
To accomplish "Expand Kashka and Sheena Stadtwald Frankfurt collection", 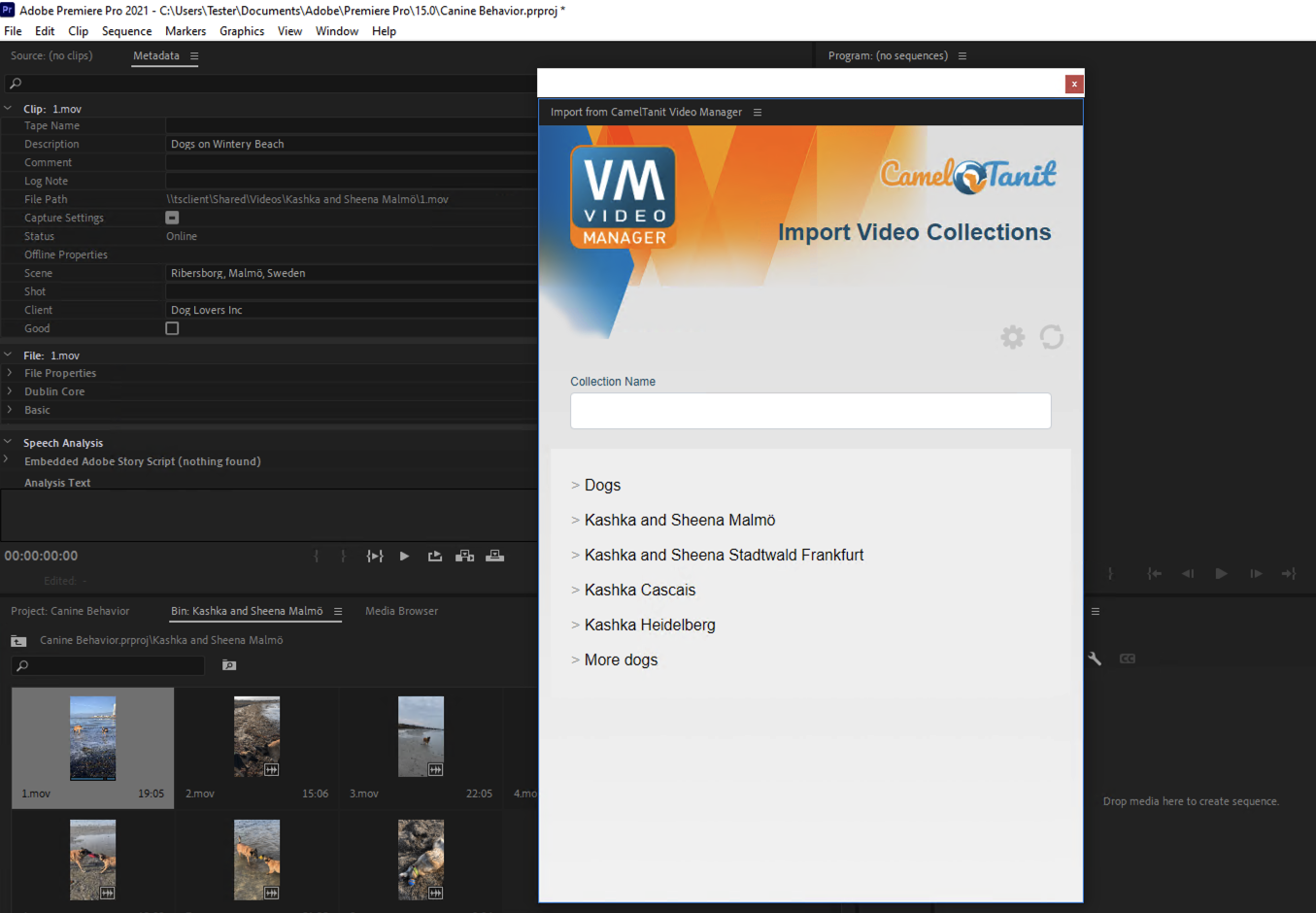I will tap(575, 555).
